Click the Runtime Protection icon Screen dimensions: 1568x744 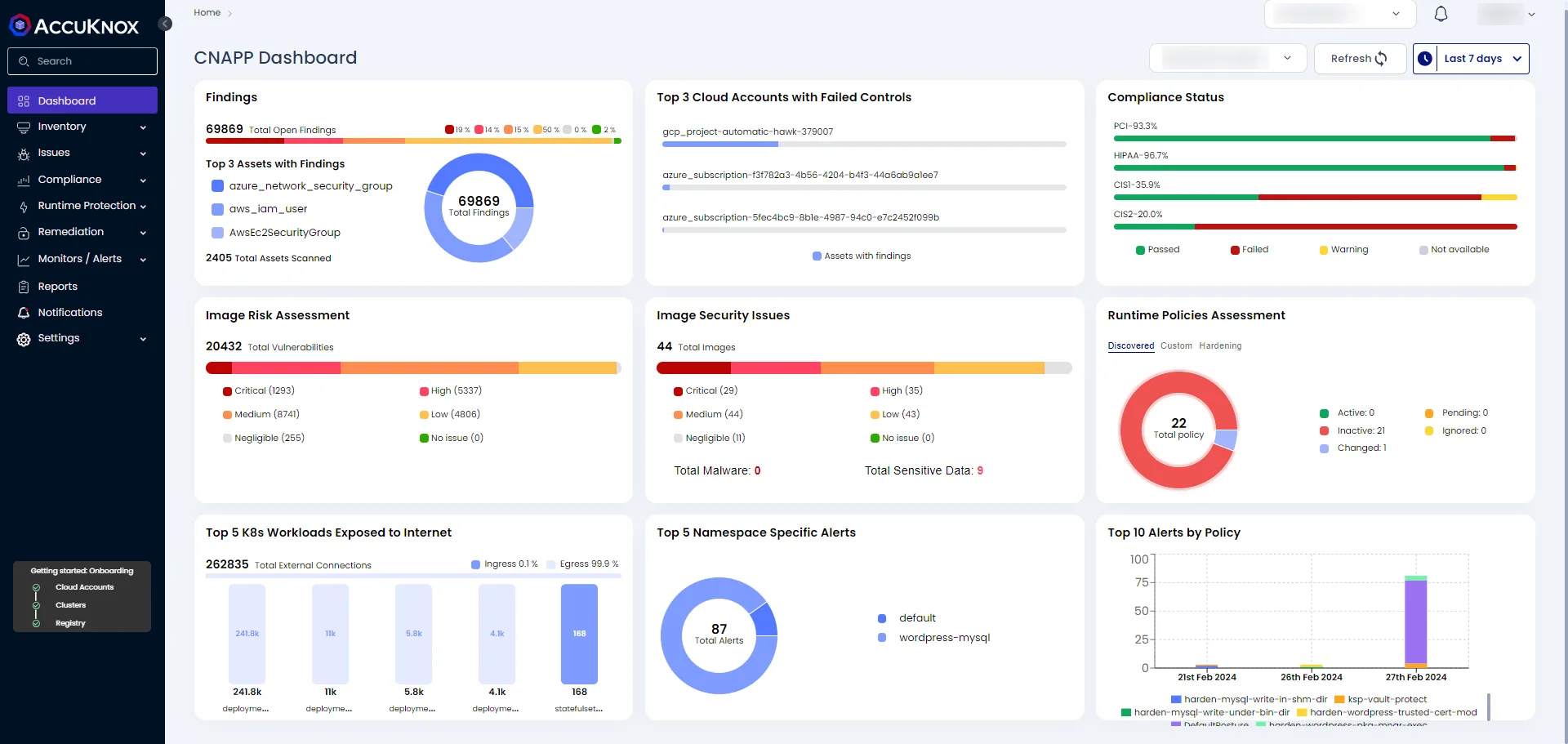coord(24,207)
